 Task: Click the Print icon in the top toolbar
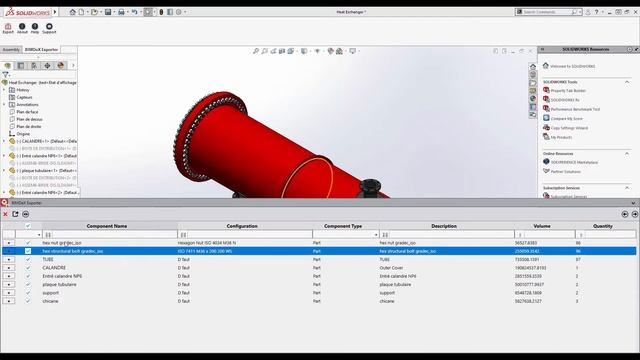point(121,12)
